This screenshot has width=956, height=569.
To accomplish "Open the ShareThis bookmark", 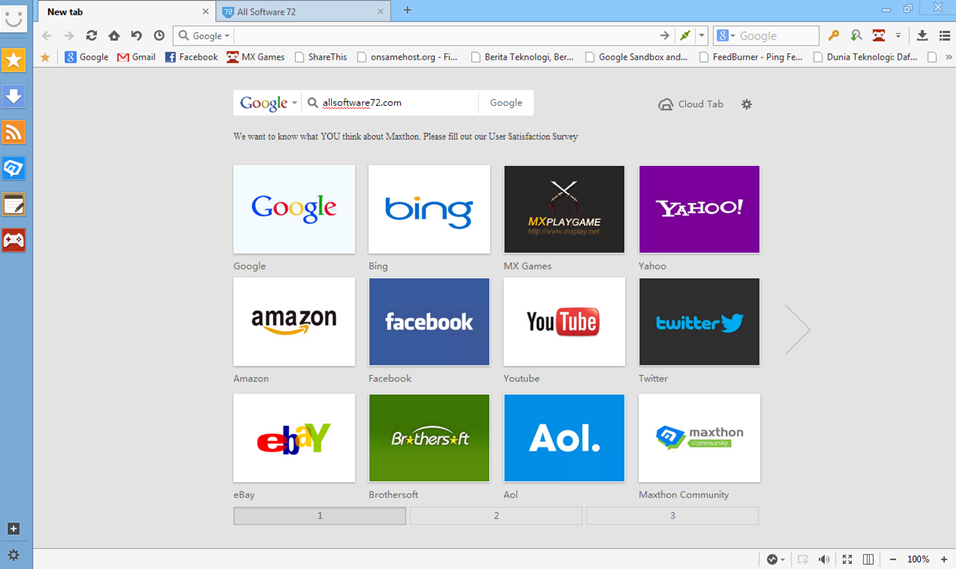I will click(321, 57).
